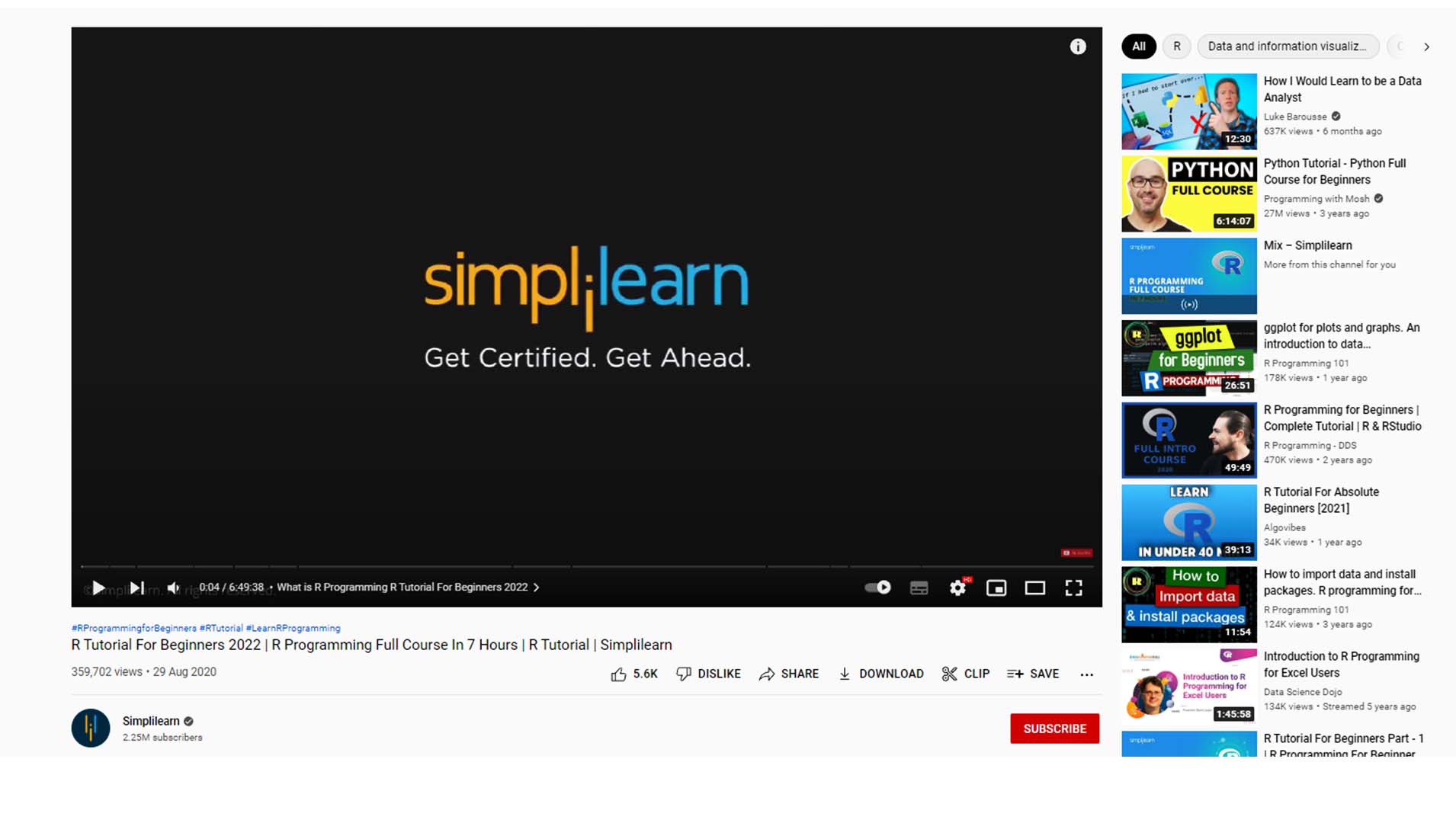The width and height of the screenshot is (1456, 823).
Task: Play the video
Action: click(x=98, y=588)
